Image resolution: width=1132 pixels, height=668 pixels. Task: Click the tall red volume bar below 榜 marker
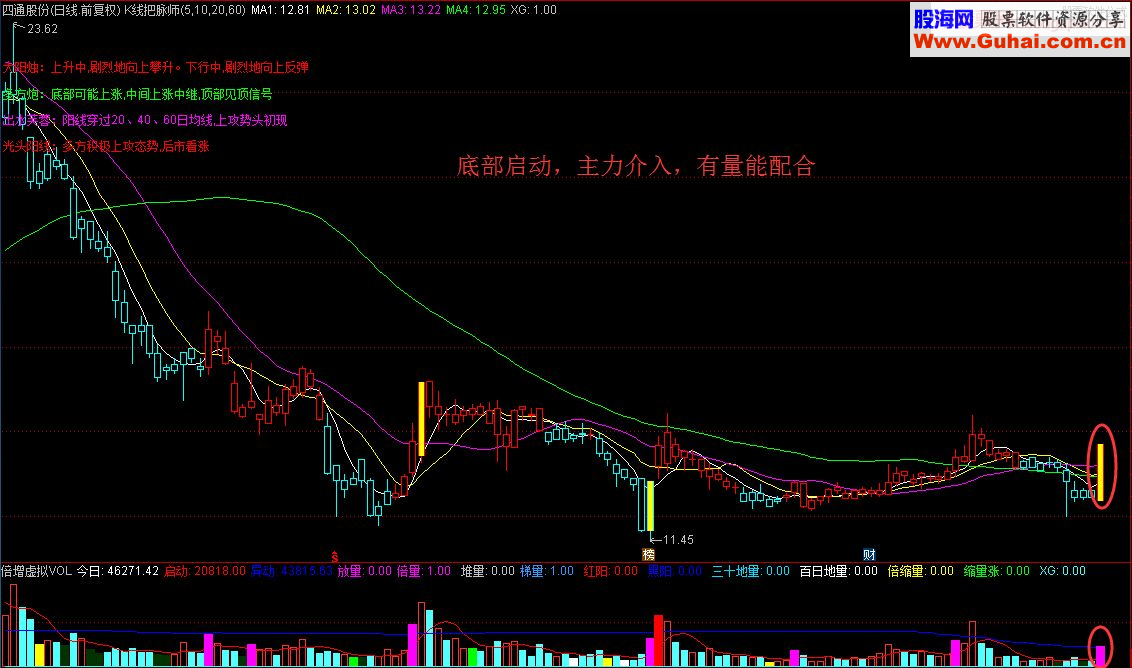pyautogui.click(x=658, y=641)
